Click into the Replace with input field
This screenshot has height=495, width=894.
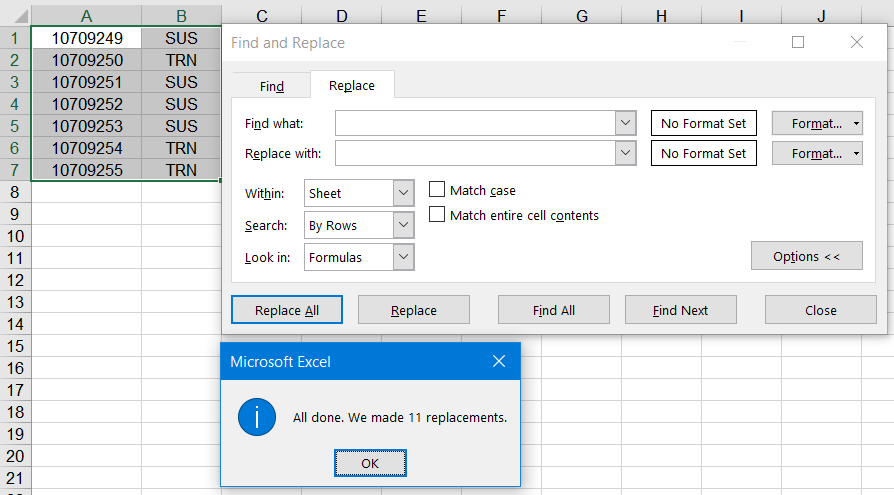476,153
